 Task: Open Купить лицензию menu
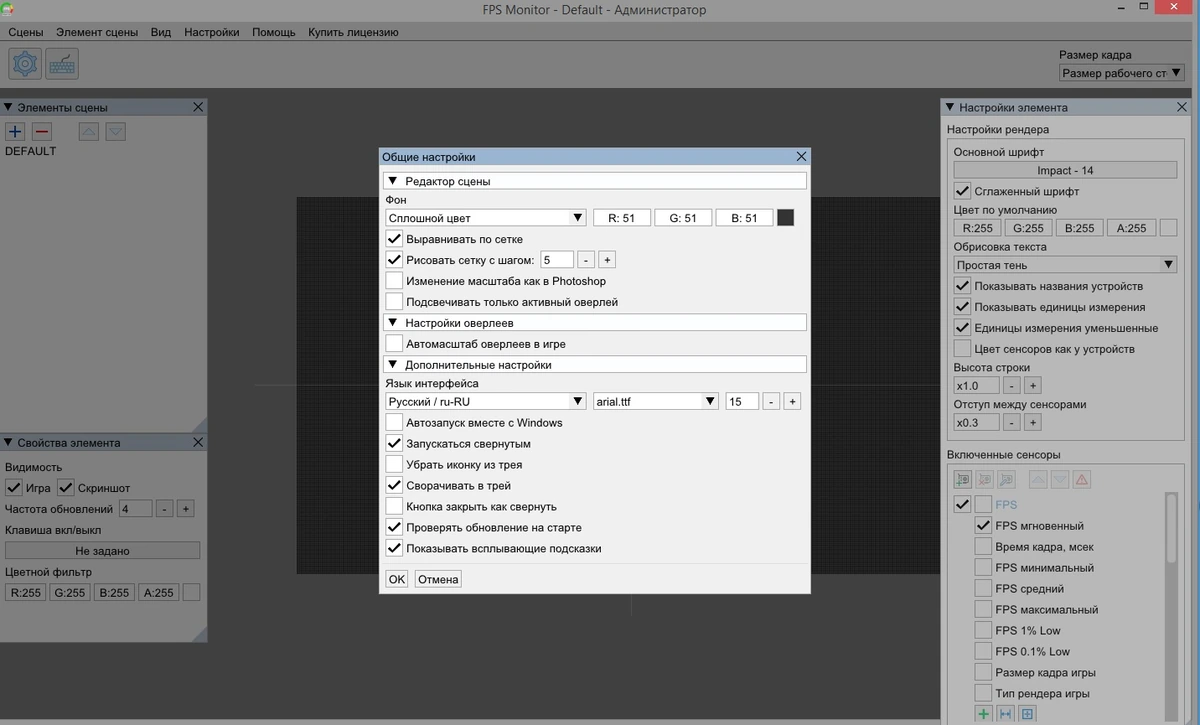(x=353, y=32)
